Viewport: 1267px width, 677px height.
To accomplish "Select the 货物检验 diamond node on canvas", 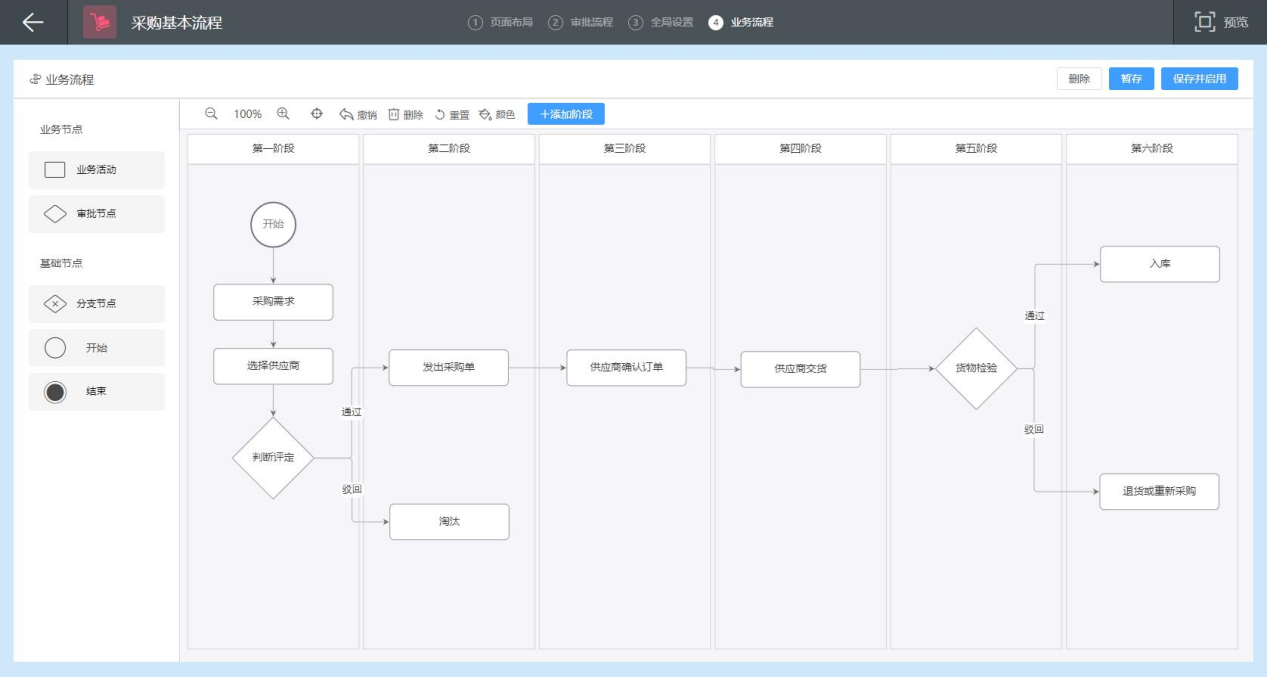I will point(976,368).
